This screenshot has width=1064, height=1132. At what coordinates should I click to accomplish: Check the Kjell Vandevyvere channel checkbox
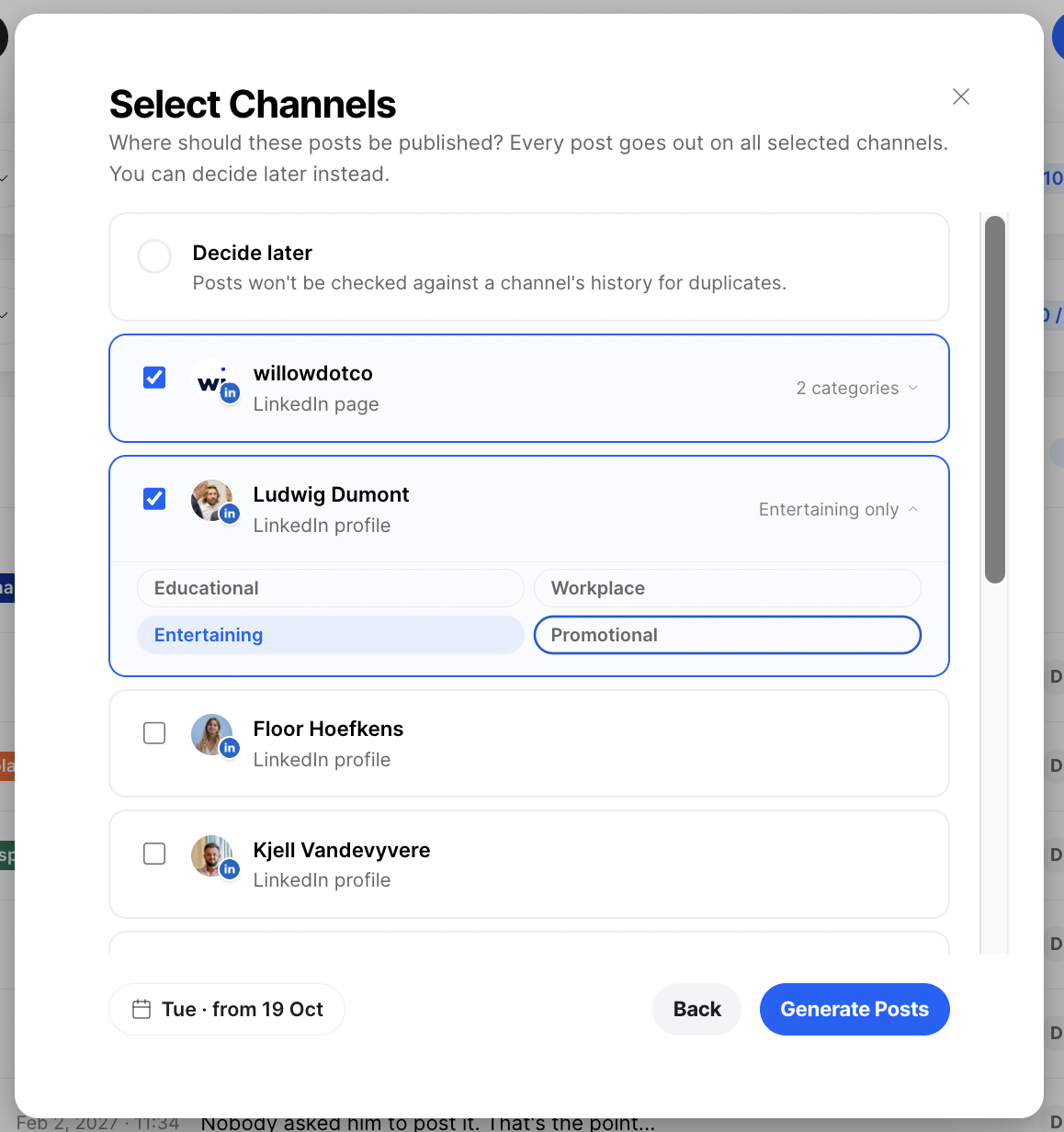click(154, 854)
